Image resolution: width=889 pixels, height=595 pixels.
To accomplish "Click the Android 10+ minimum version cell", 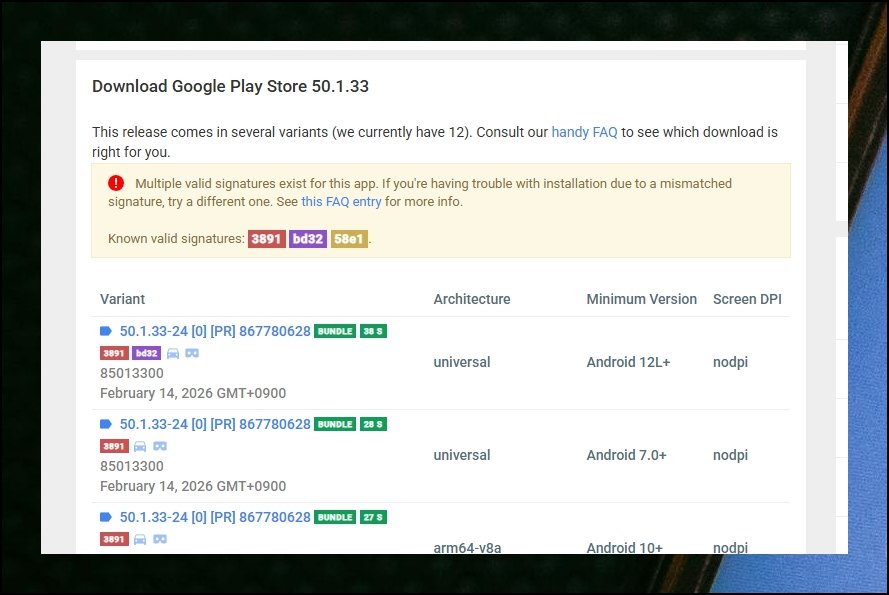I will [624, 547].
